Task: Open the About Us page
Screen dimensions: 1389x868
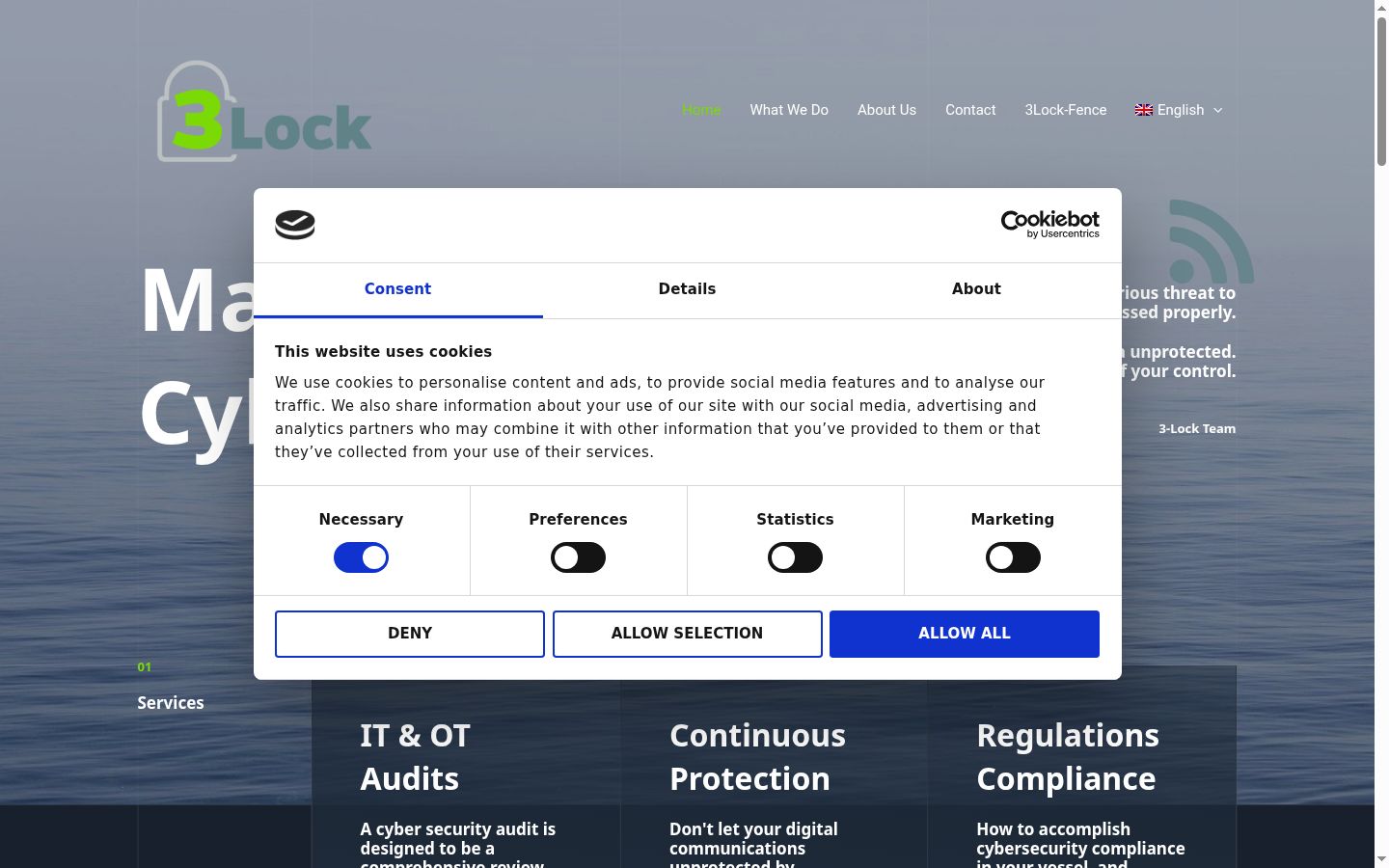Action: pos(886,110)
